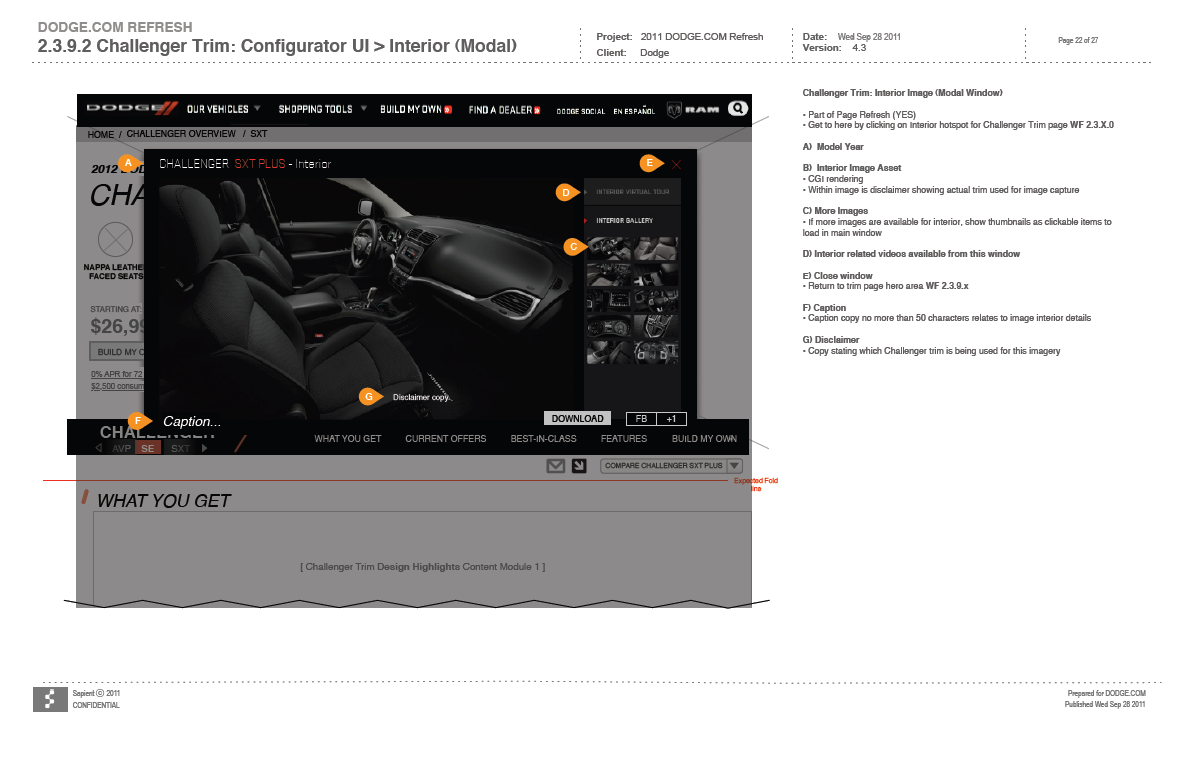
Task: Expand the Our Vehicles dropdown menu
Action: coord(223,109)
